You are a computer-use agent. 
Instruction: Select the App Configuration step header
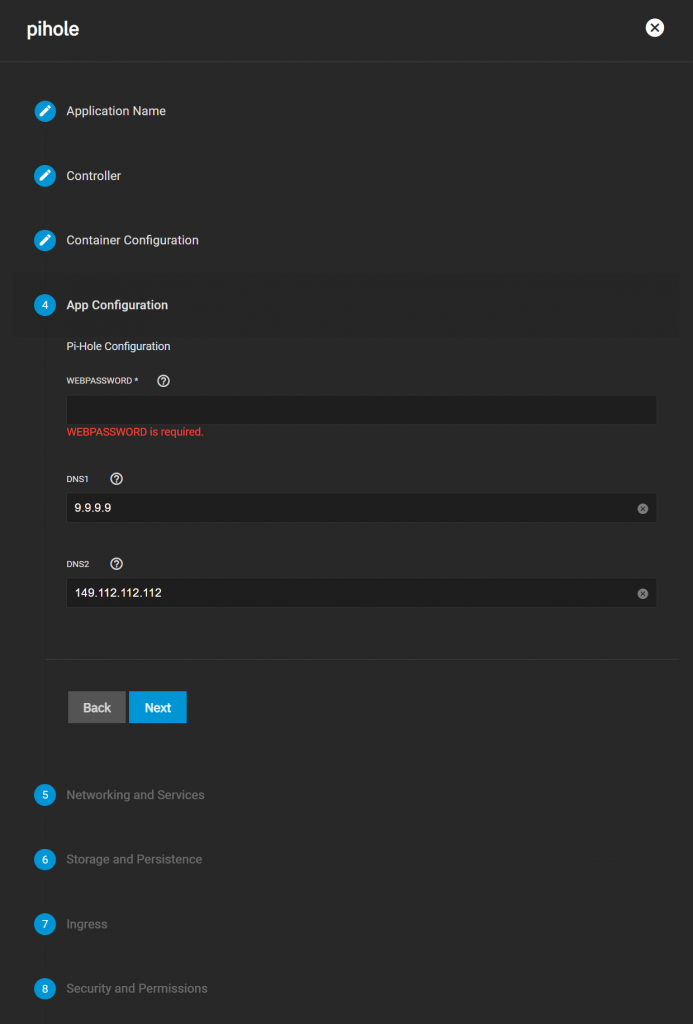tap(117, 305)
